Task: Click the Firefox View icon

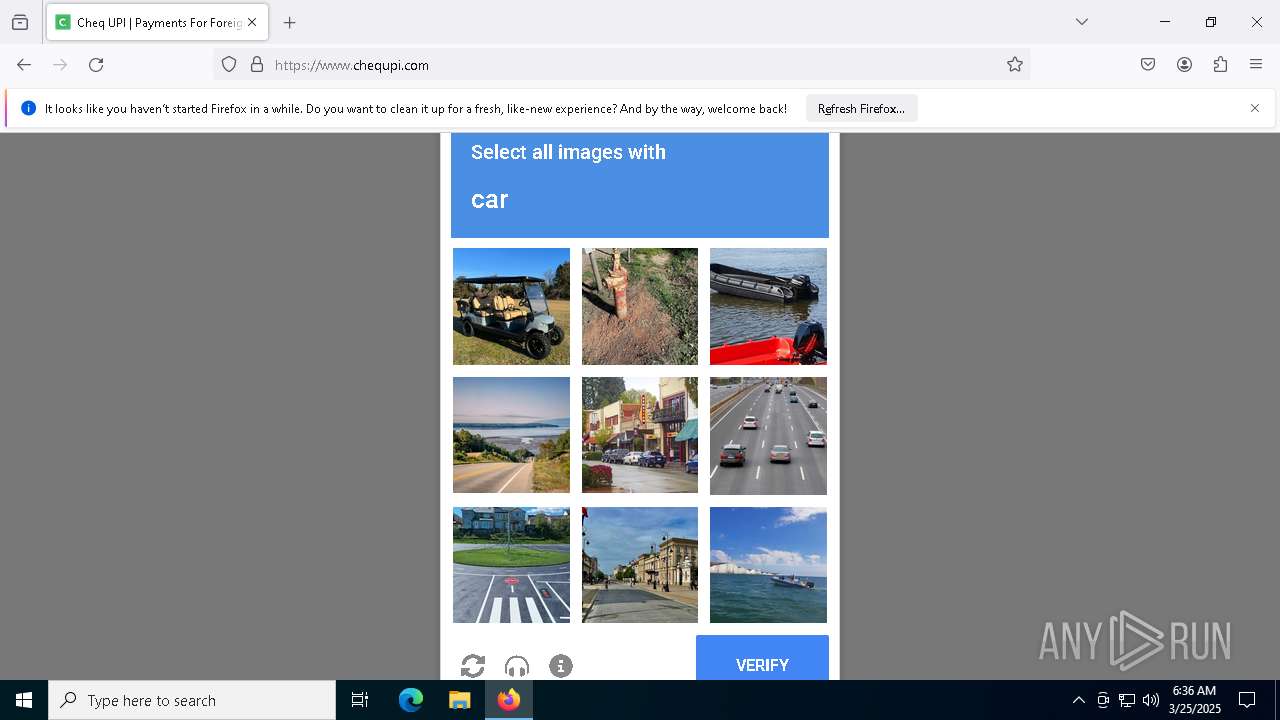Action: (20, 22)
